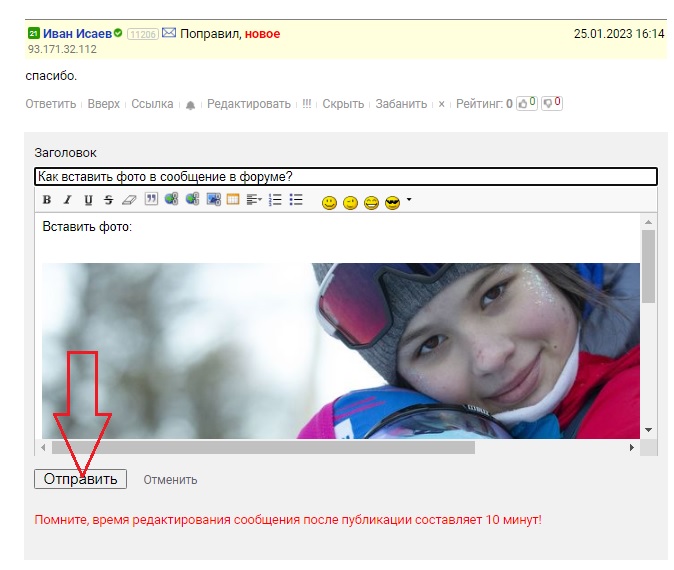The image size is (674, 570).
Task: Apply italic formatting button
Action: tap(67, 200)
